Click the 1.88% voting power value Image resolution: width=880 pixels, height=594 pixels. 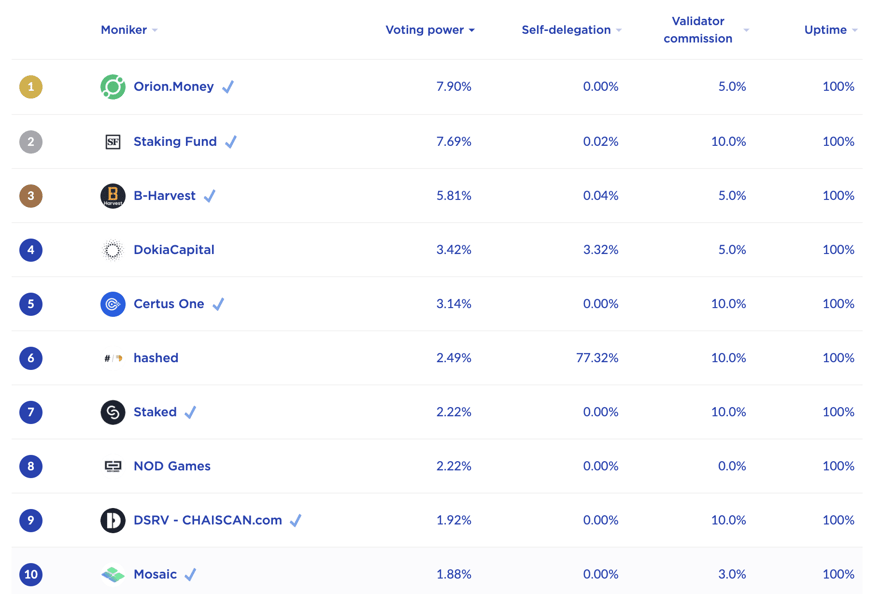[453, 574]
